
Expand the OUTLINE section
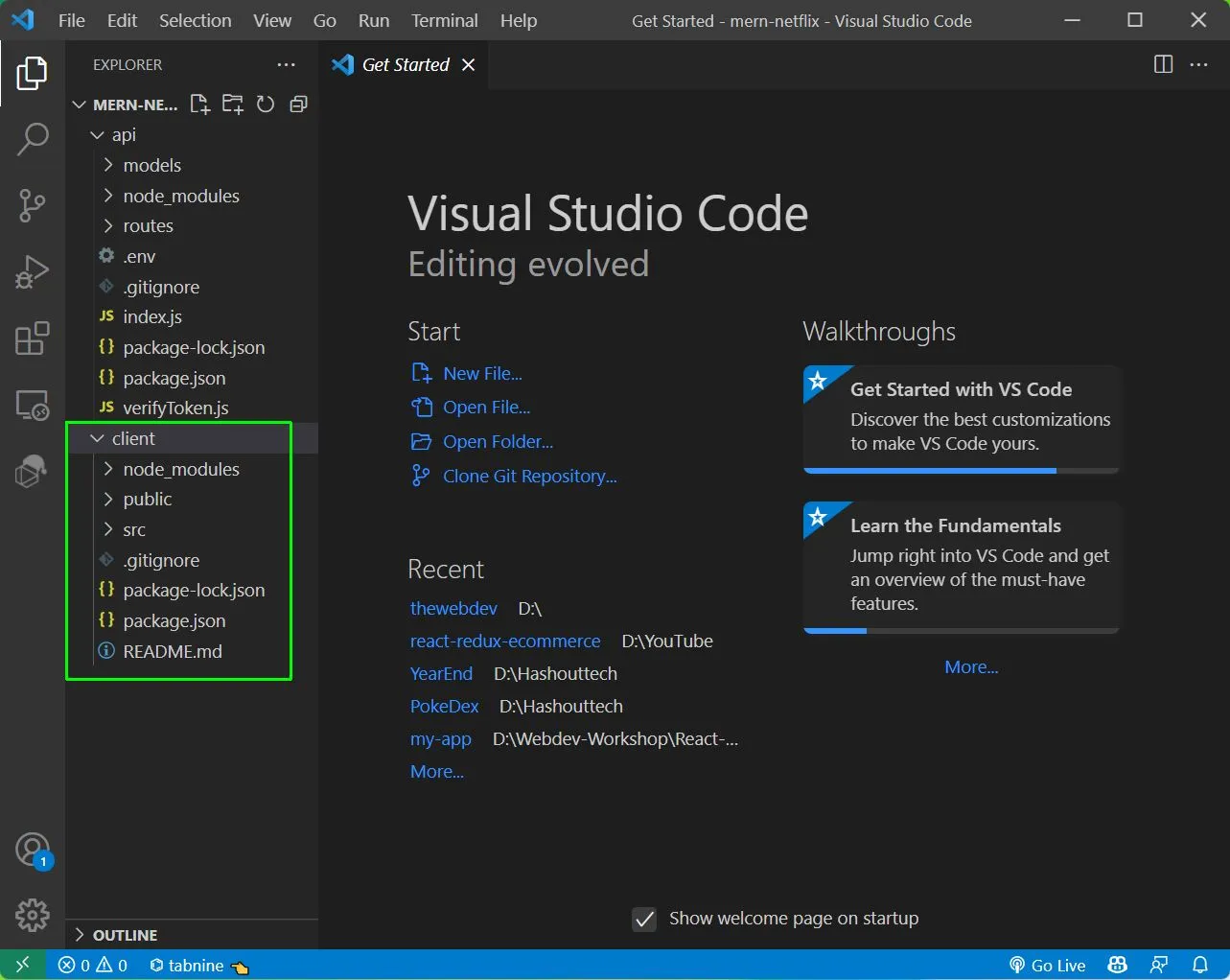[192, 935]
